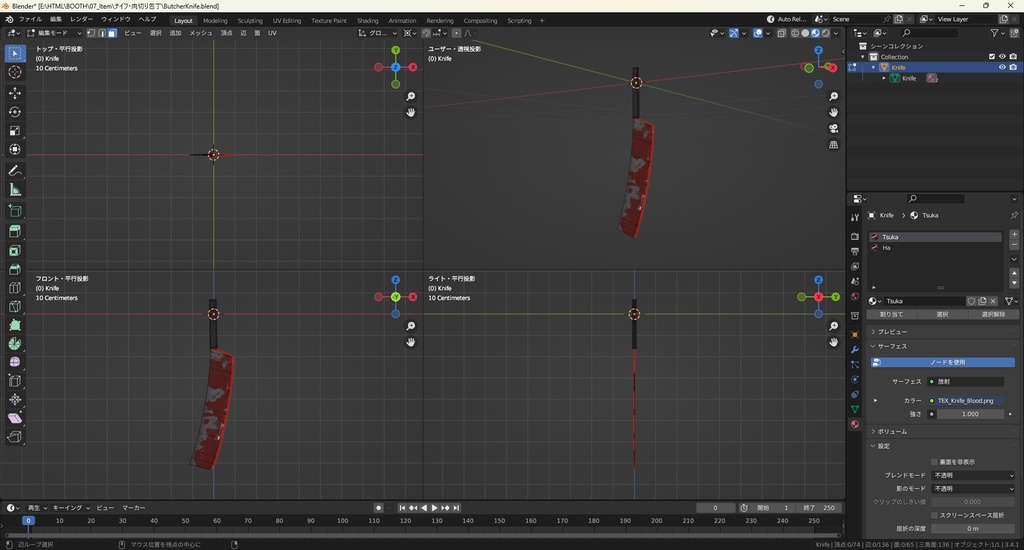The width and height of the screenshot is (1024, 550).
Task: Activate the Scale tool
Action: 15,131
